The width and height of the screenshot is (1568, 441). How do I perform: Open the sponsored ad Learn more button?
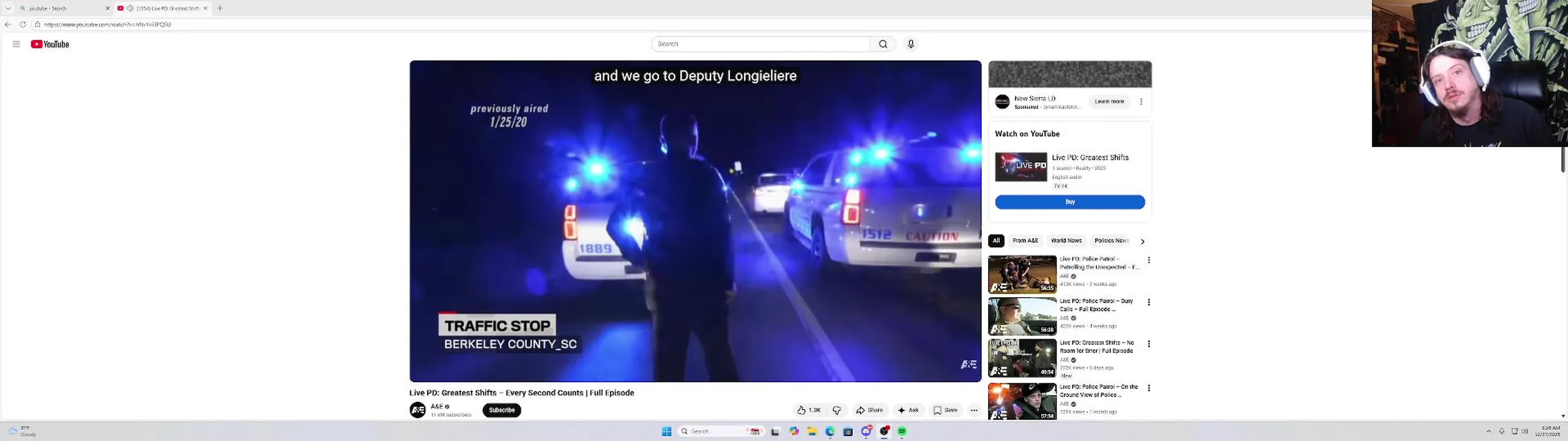coord(1109,102)
